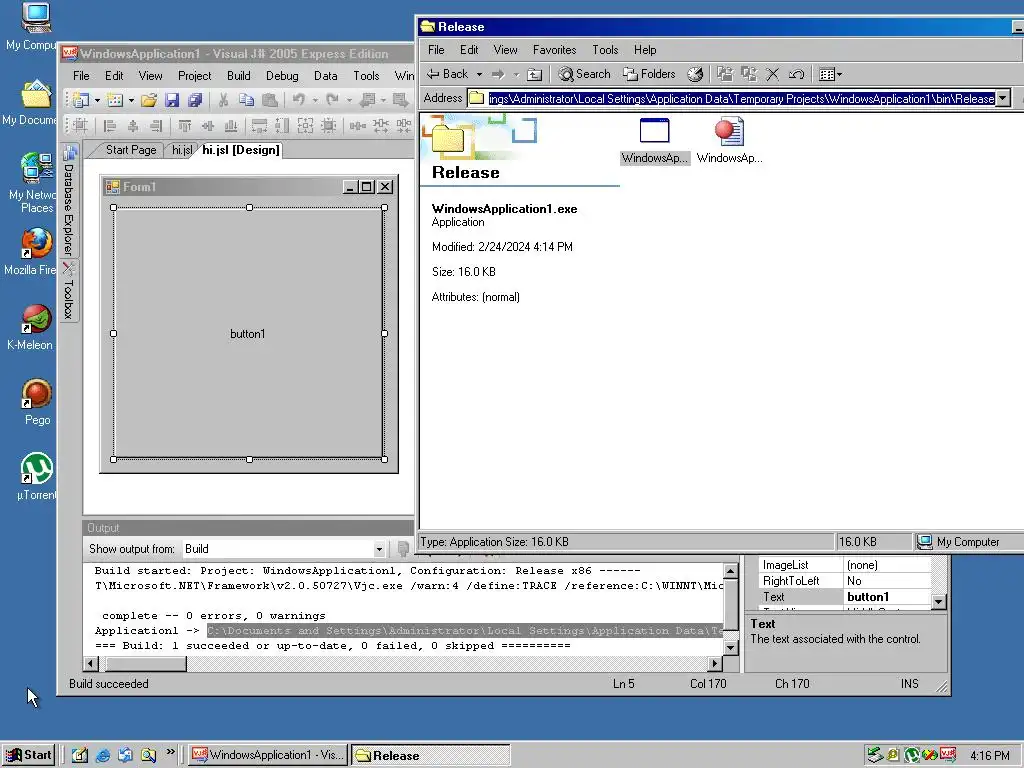The width and height of the screenshot is (1024, 768).
Task: Switch to WindowsApplication1 taskbar button
Action: 268,755
